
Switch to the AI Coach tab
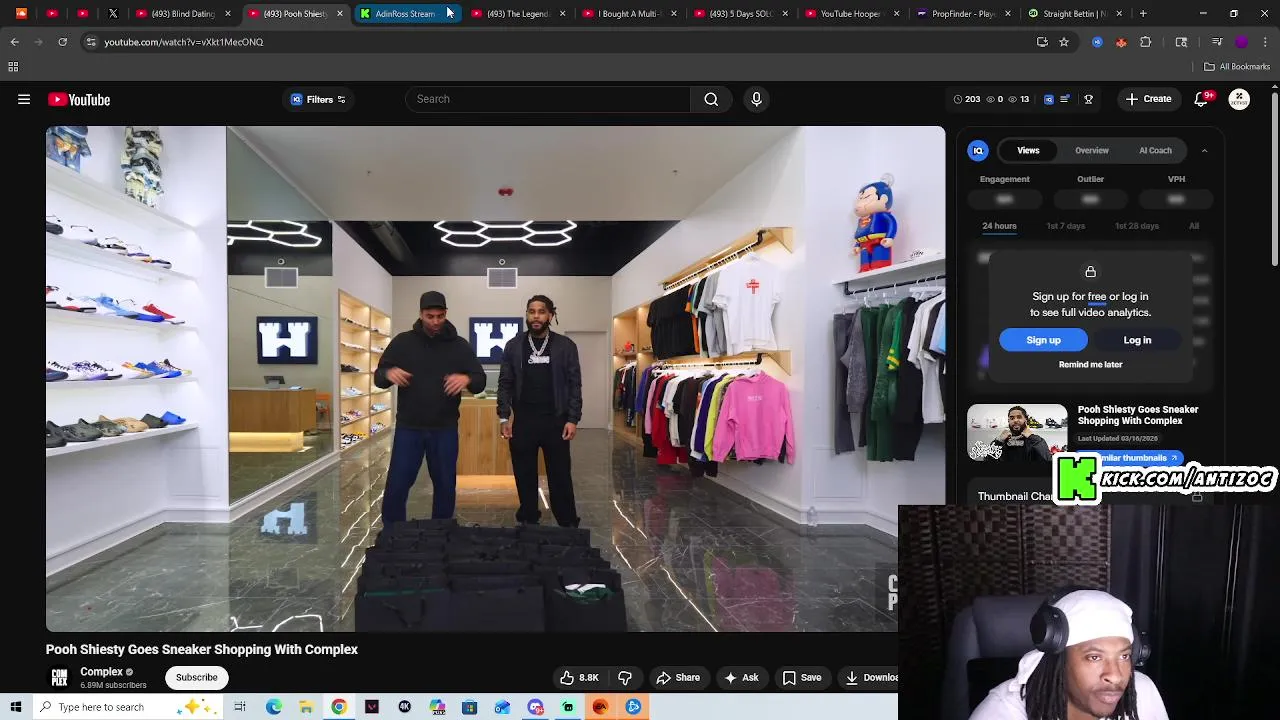(1155, 150)
